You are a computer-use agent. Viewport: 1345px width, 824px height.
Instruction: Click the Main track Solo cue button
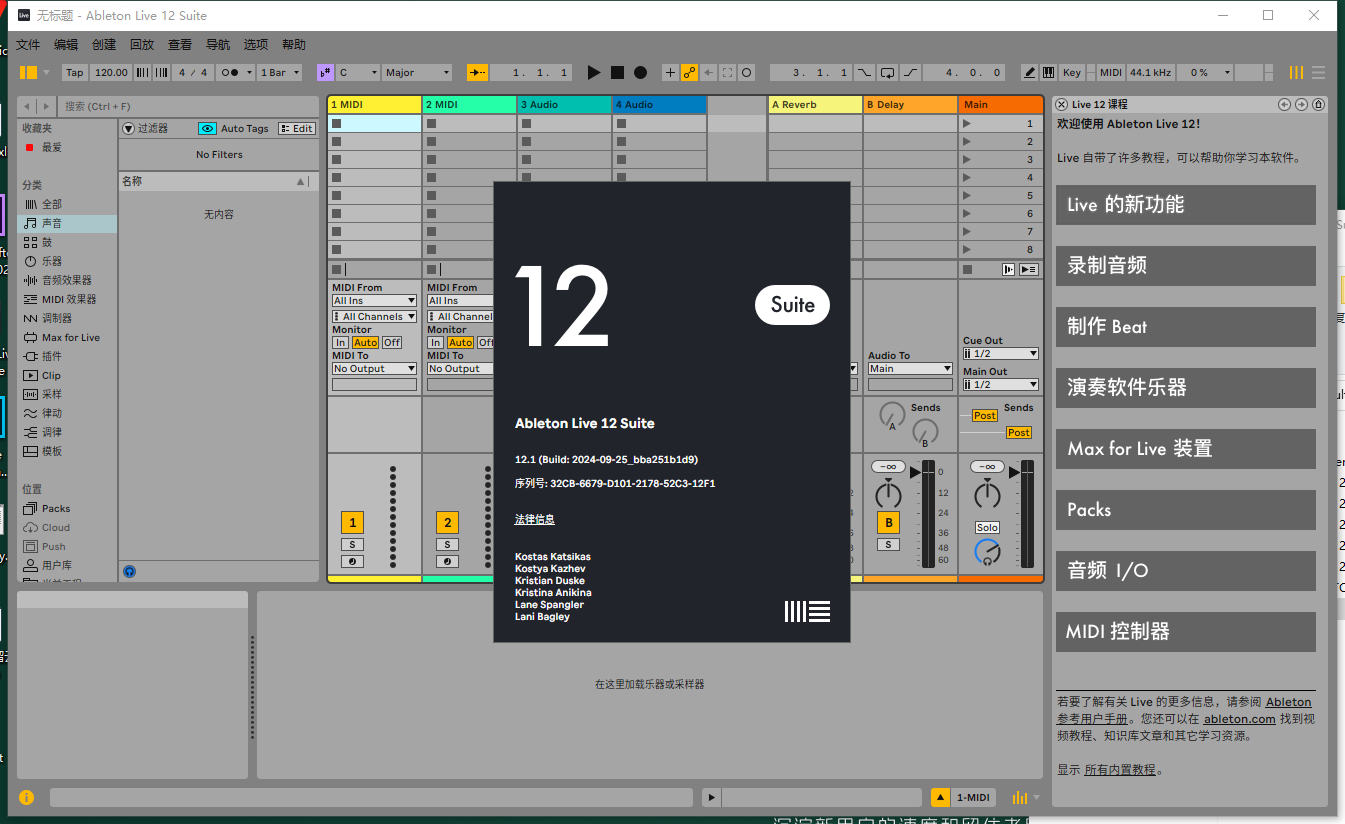987,527
